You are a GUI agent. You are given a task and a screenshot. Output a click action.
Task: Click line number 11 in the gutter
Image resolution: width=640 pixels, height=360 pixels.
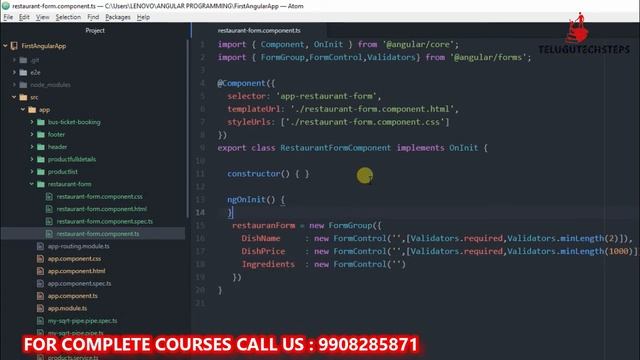[x=200, y=174]
